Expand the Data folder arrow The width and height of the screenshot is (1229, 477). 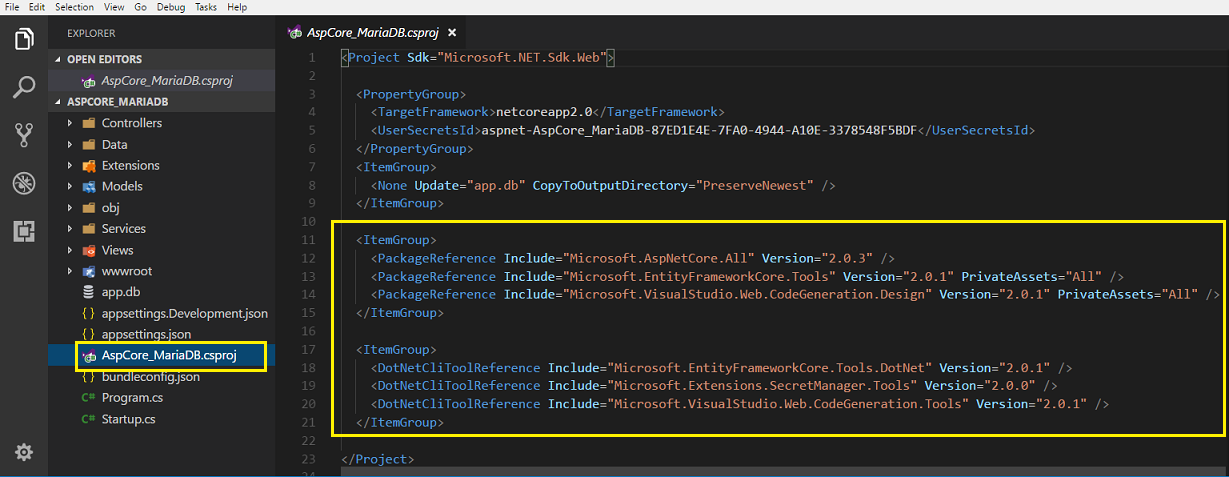tap(69, 144)
